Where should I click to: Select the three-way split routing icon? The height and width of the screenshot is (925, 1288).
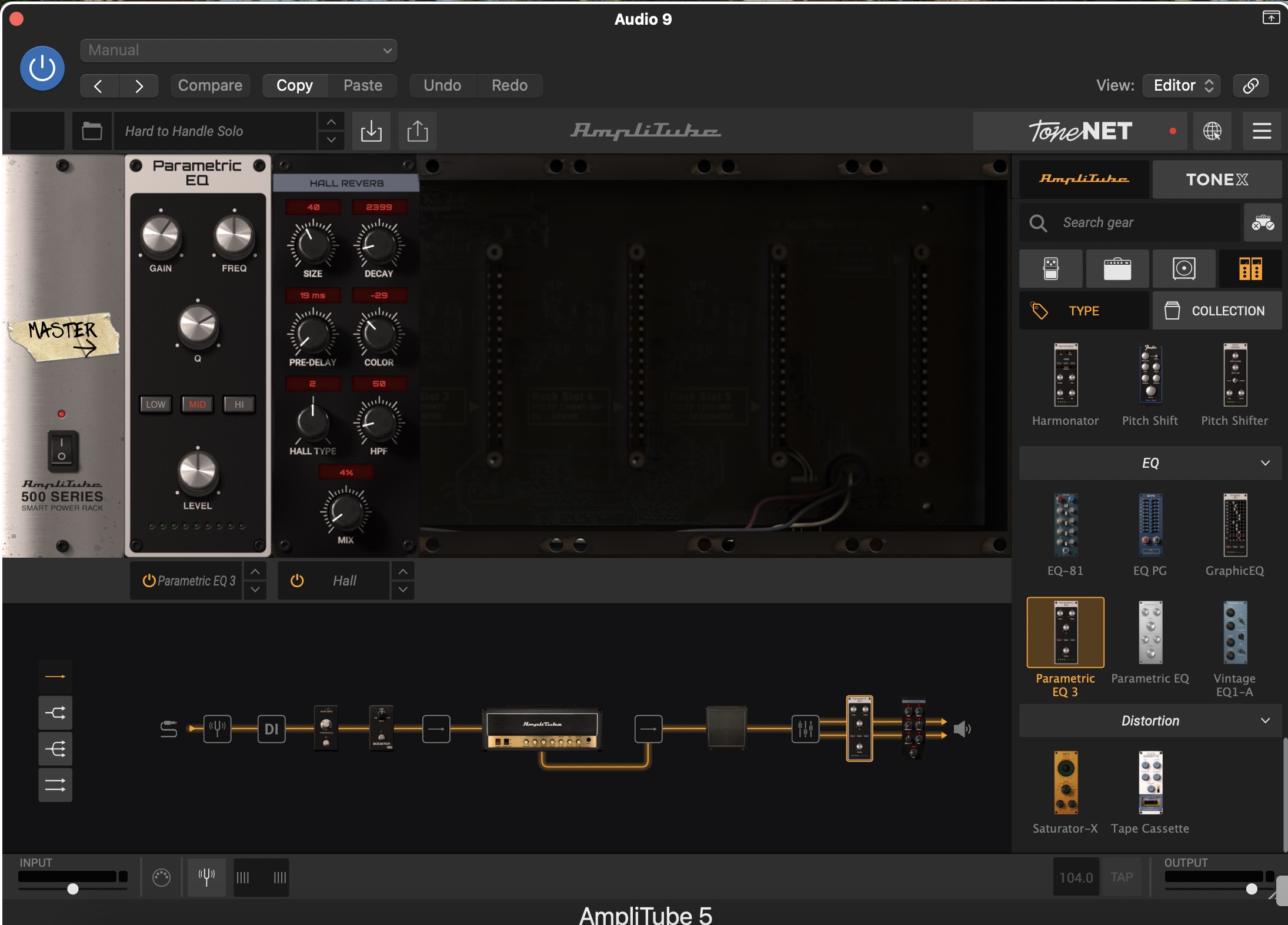[55, 749]
